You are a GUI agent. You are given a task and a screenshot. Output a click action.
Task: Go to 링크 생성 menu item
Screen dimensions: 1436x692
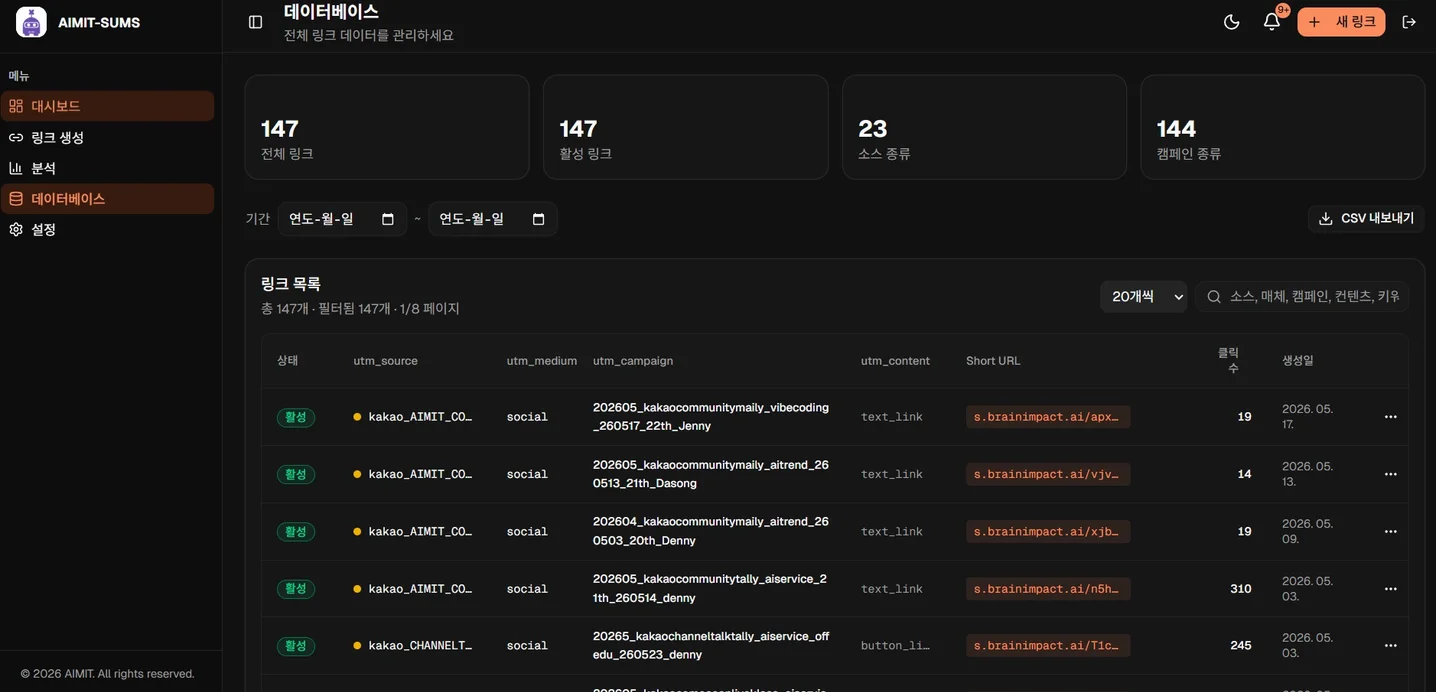[107, 137]
